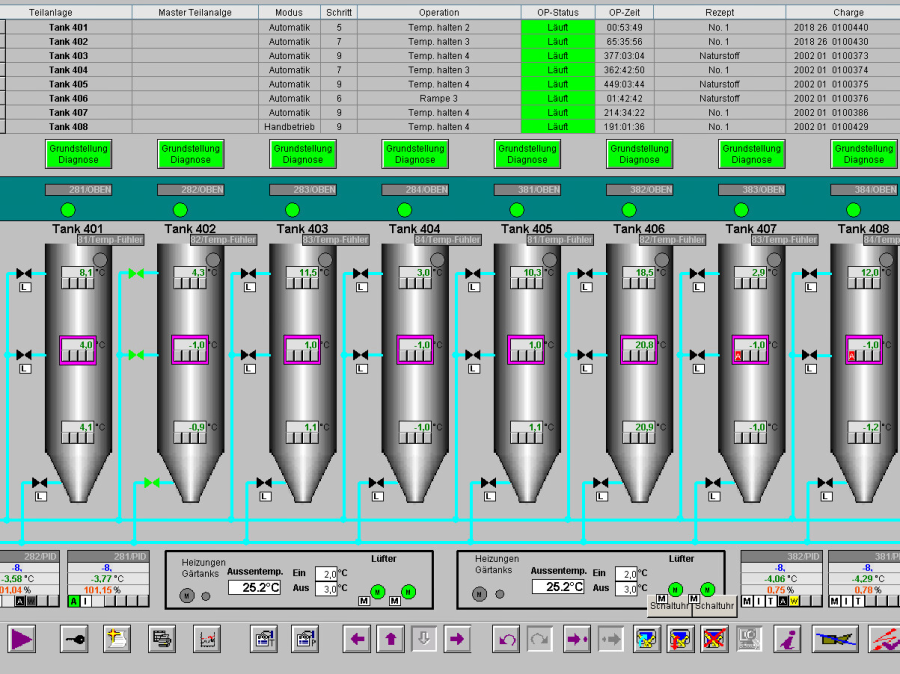This screenshot has height=674, width=900.
Task: Open the magenta-framed setpoint box on Tank 404
Action: tap(413, 349)
